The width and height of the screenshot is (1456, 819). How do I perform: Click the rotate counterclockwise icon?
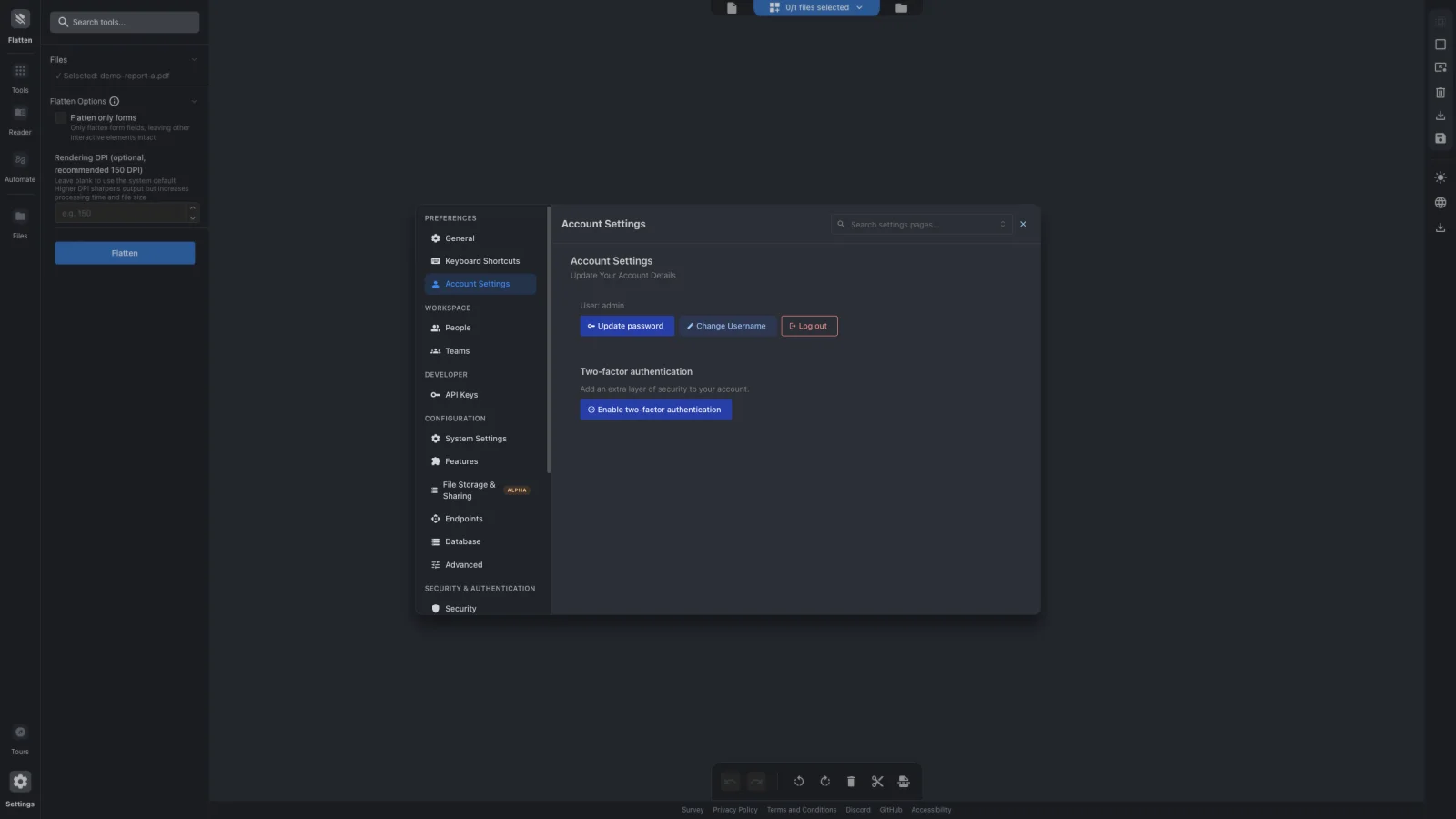tap(799, 781)
